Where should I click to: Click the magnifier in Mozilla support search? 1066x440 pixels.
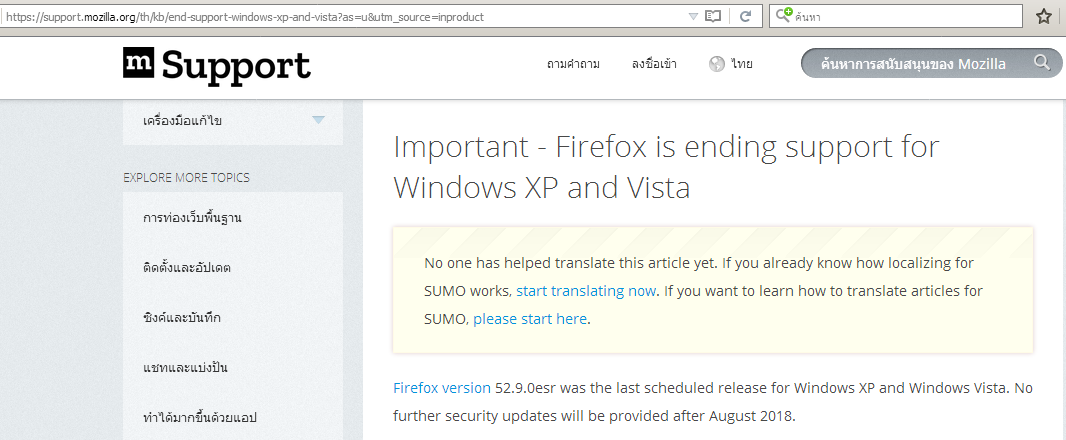pos(1042,64)
